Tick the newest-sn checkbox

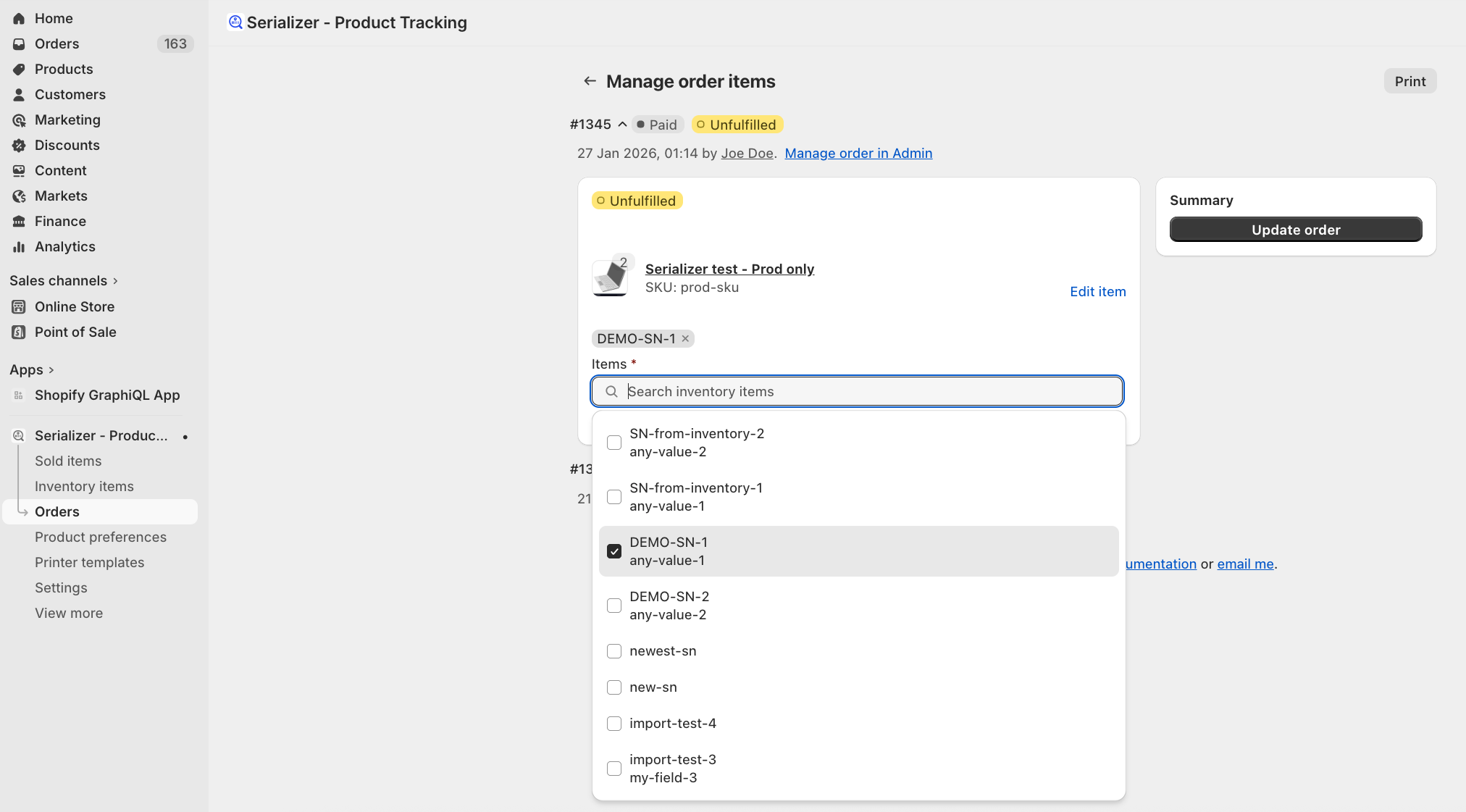click(614, 651)
